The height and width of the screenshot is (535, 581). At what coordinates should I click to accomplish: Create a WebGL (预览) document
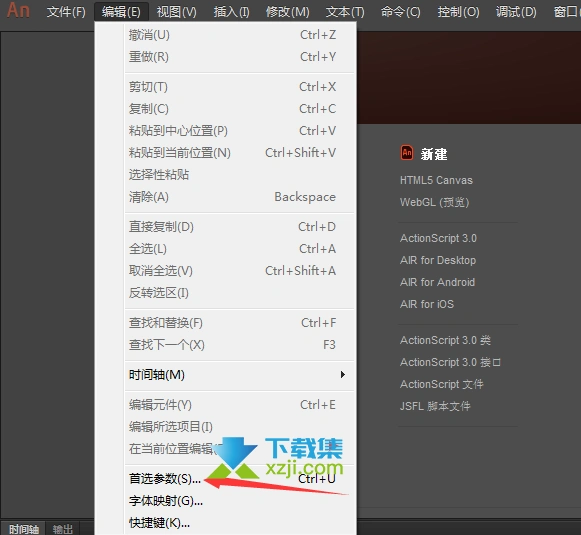pos(434,202)
